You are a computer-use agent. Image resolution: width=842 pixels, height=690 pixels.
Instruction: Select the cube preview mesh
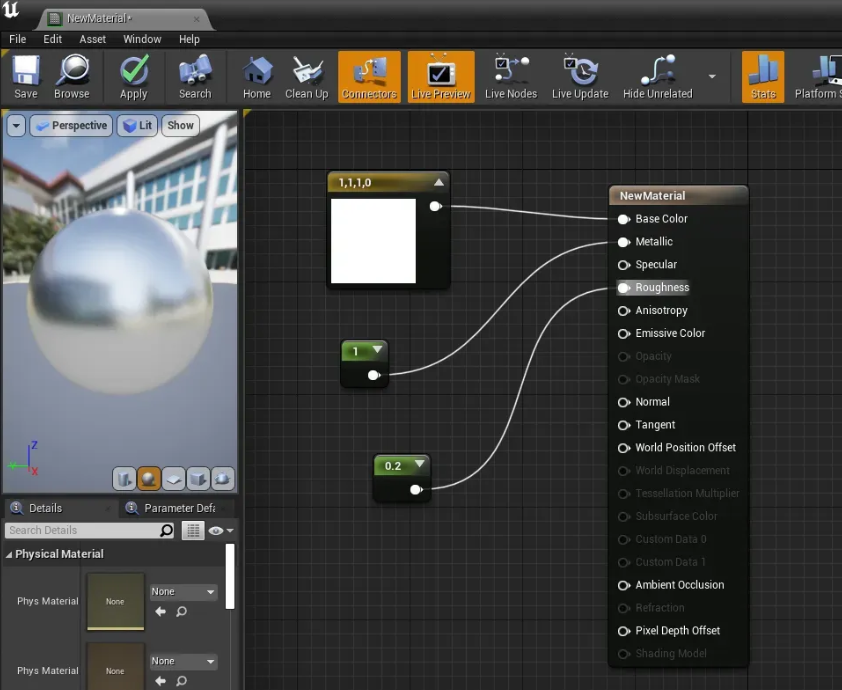[x=198, y=478]
